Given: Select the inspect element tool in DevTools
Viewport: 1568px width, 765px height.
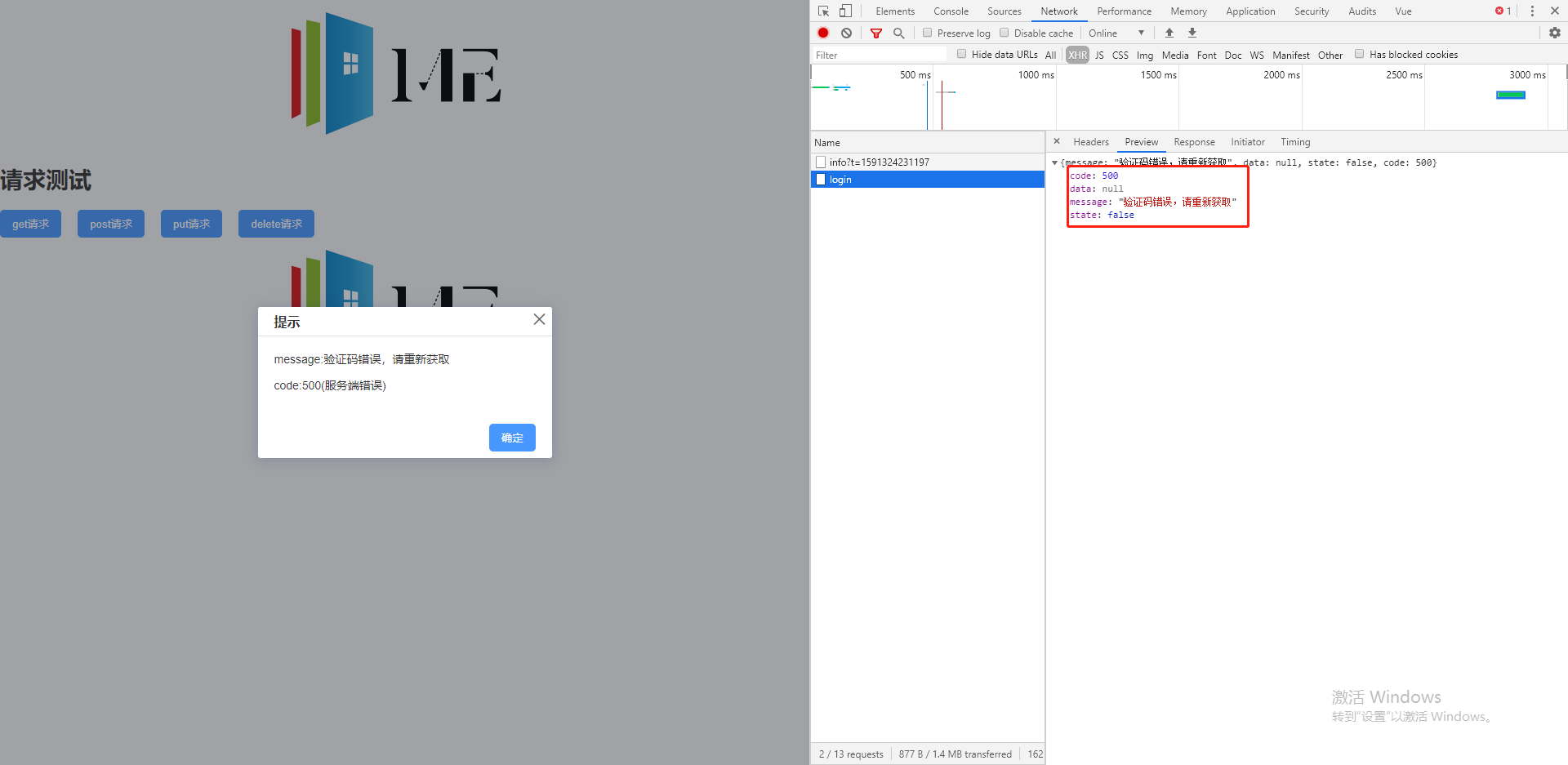Looking at the screenshot, I should pos(823,11).
